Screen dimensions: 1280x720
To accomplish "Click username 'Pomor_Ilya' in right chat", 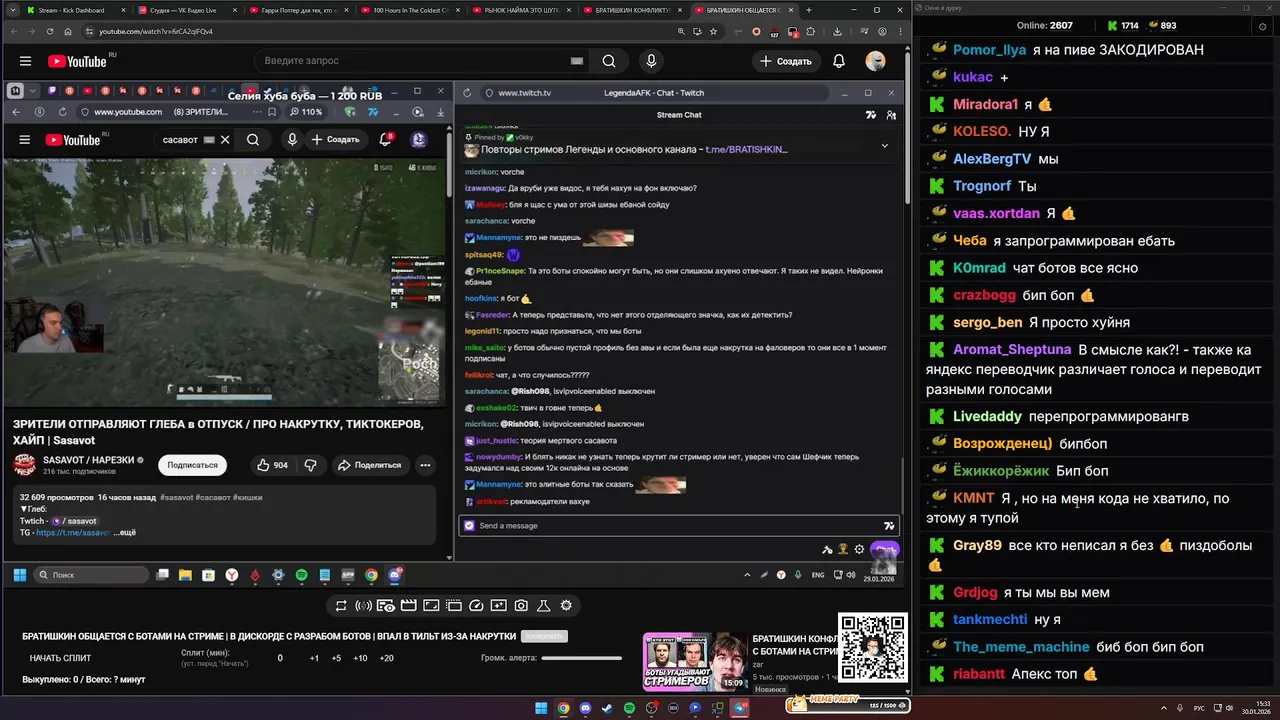I will click(x=987, y=50).
